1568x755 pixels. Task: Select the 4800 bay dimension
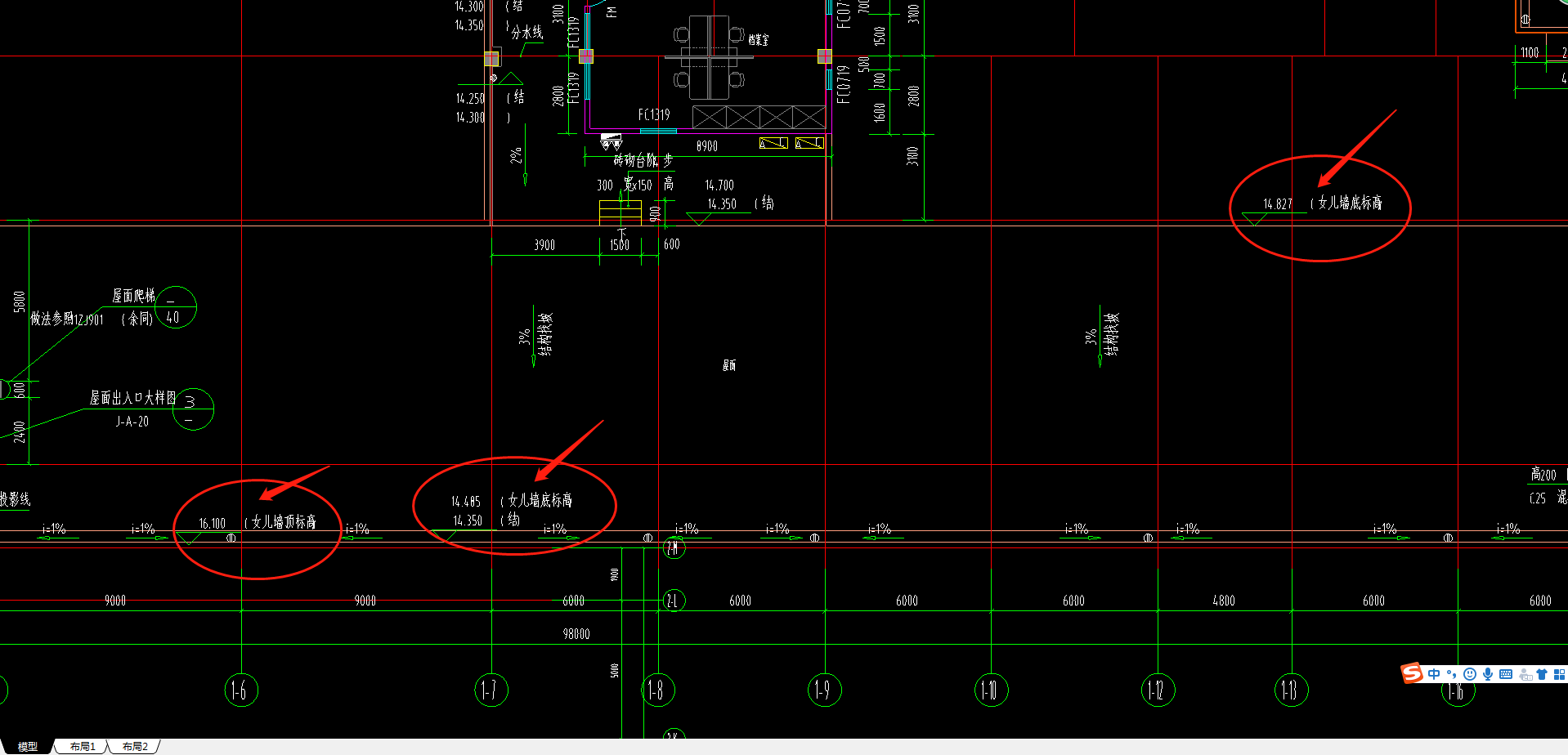(1224, 601)
